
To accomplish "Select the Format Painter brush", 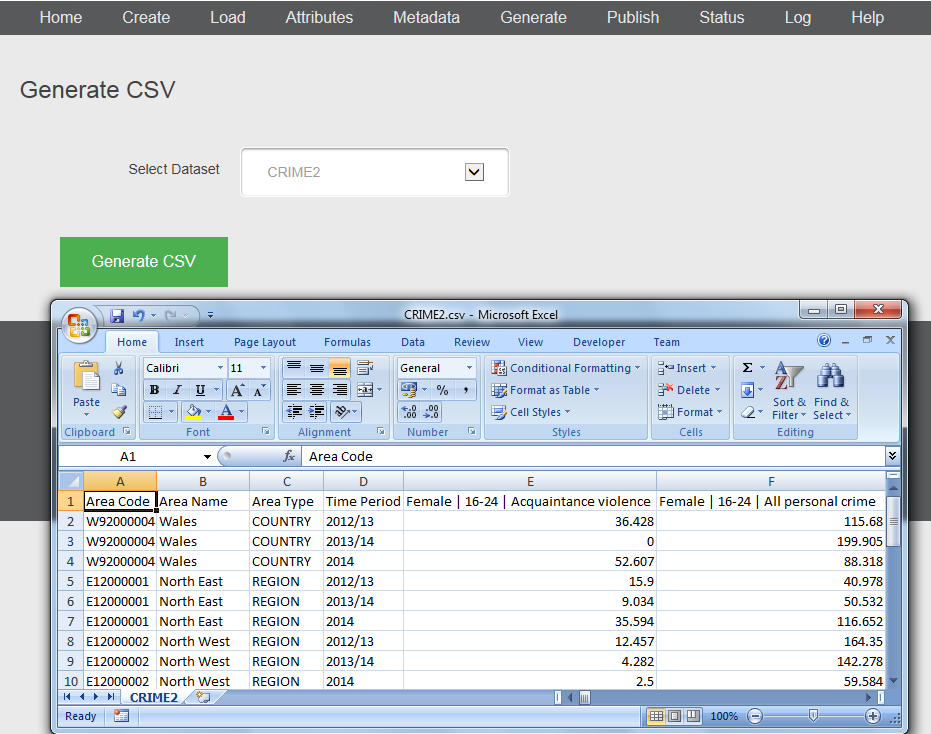I will 119,412.
